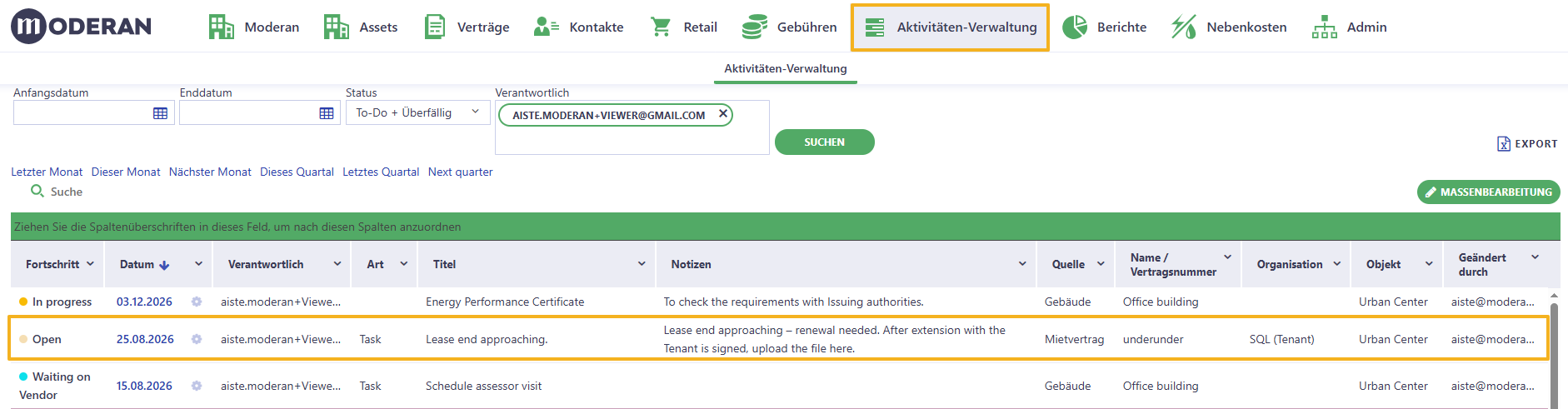Click gear icon for 25.08.2026 row

pos(197,339)
